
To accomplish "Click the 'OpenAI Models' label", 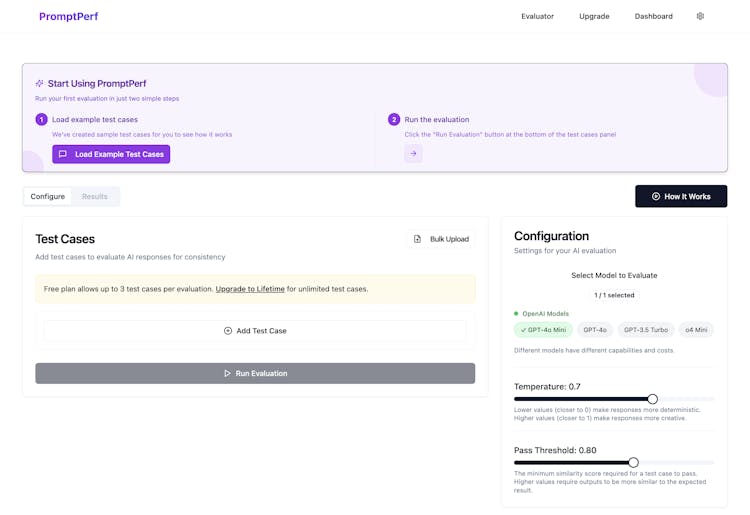I will point(545,314).
